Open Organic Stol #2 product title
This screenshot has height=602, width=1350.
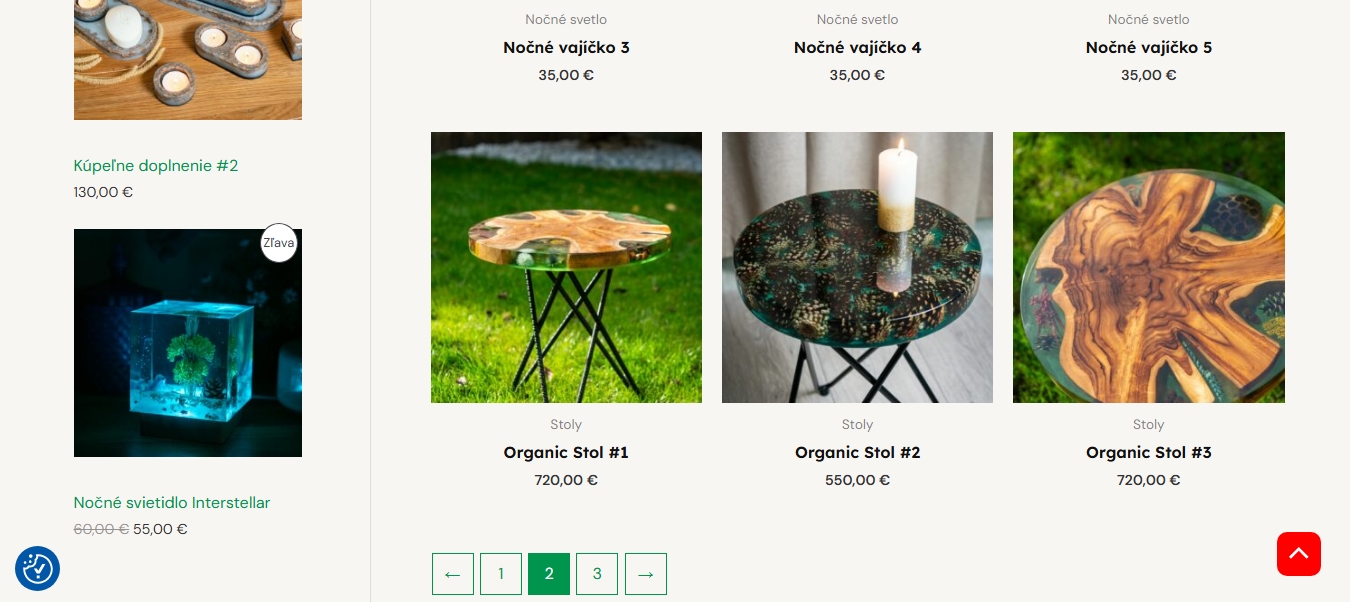(x=857, y=452)
